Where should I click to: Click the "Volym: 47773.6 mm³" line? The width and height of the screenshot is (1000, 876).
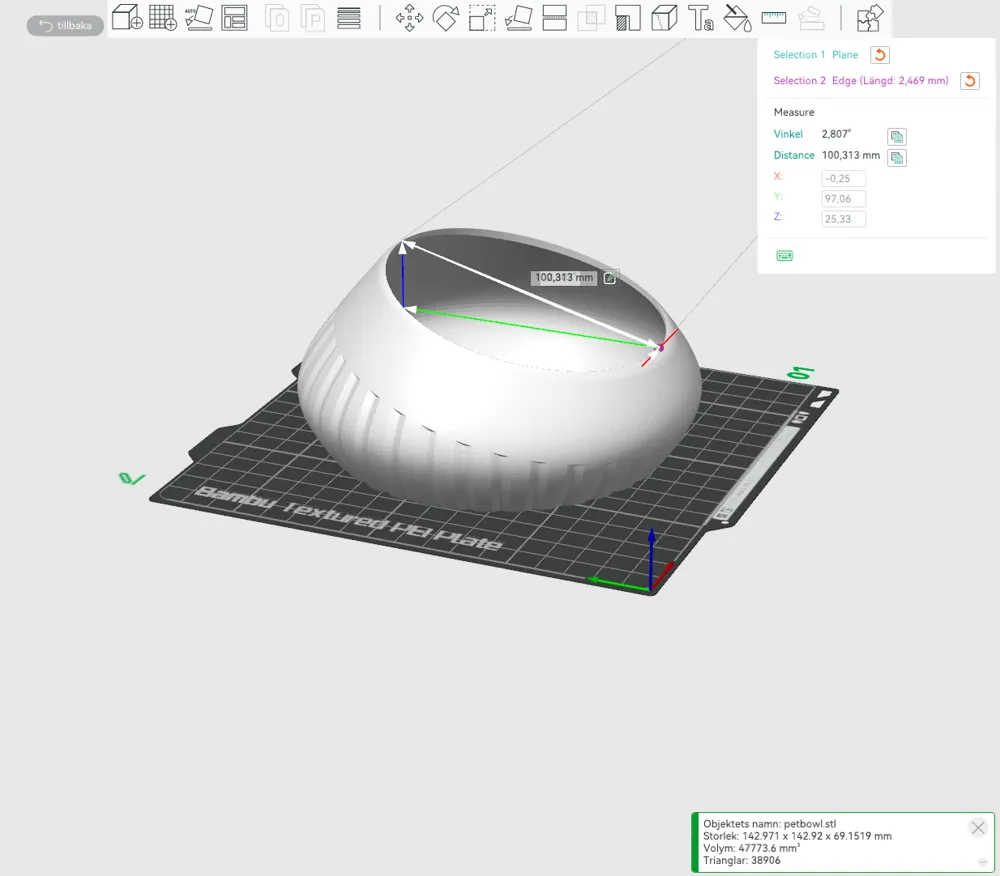[x=751, y=848]
